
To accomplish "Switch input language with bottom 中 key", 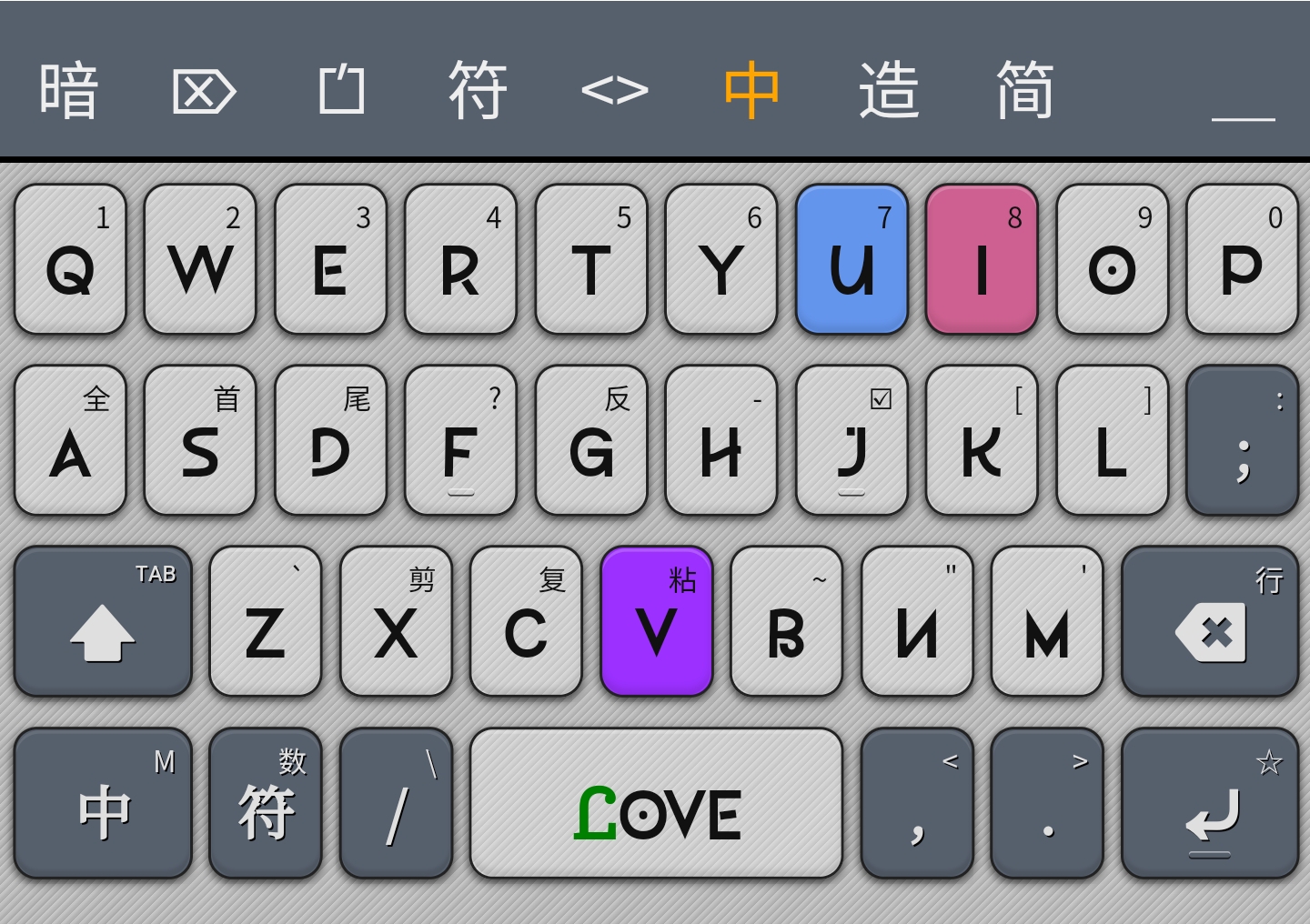I will [103, 803].
